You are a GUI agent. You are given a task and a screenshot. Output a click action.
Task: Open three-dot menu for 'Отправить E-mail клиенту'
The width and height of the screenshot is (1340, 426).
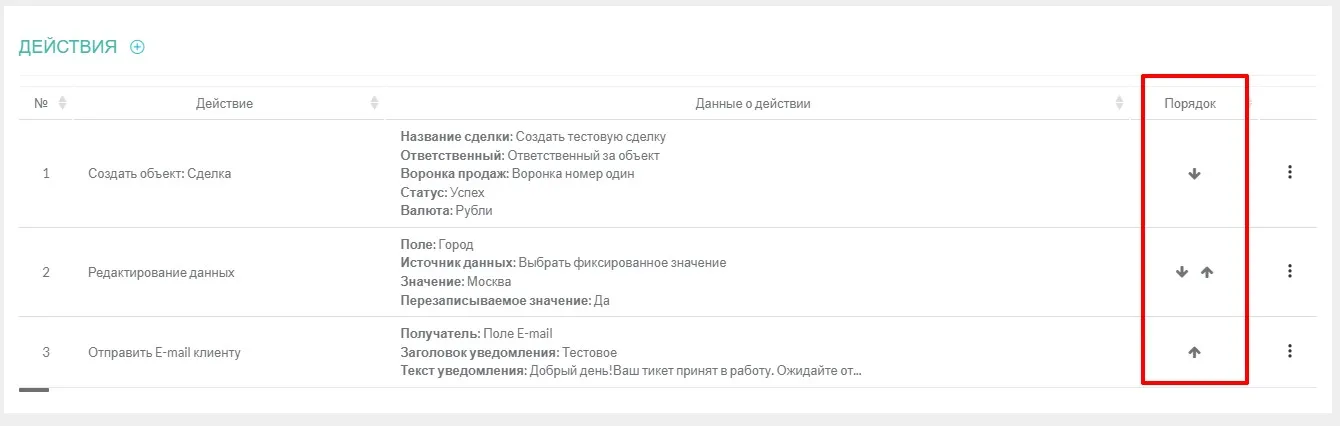click(1289, 351)
